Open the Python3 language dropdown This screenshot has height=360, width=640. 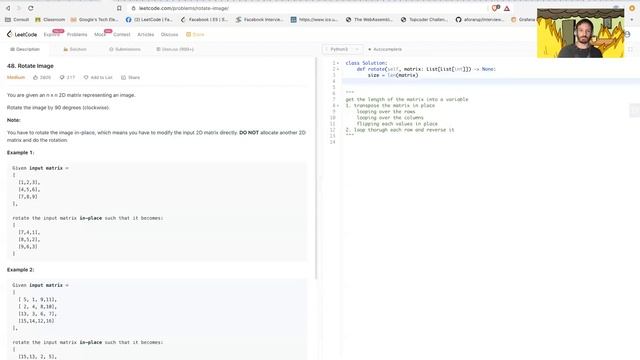coord(342,49)
